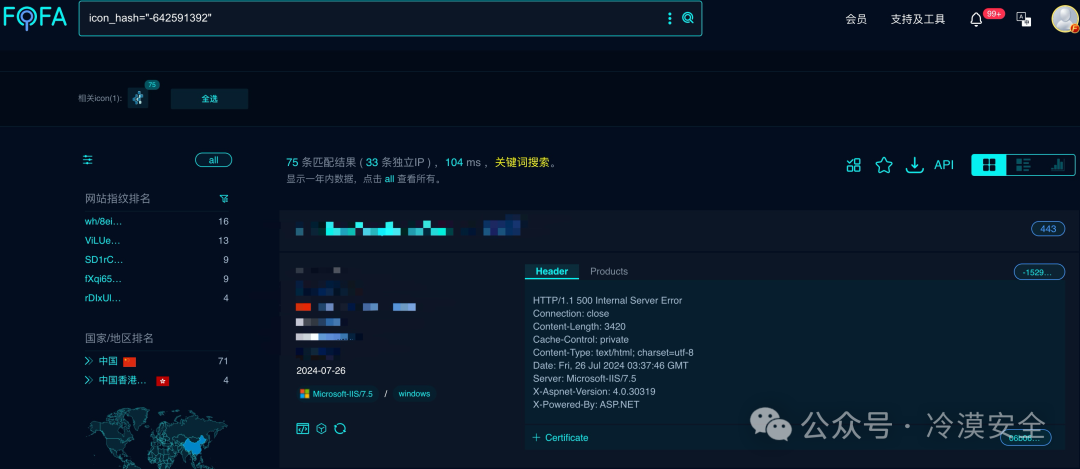
Task: Run the search with magnifier icon
Action: click(687, 19)
